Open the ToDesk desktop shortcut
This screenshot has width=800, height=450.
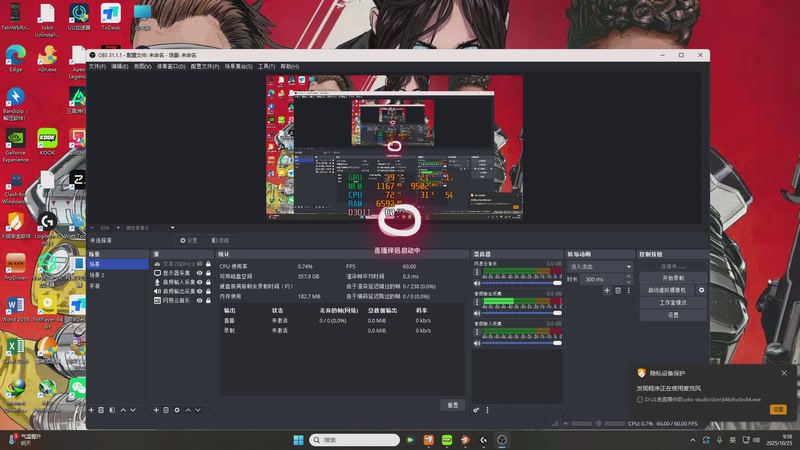(111, 17)
